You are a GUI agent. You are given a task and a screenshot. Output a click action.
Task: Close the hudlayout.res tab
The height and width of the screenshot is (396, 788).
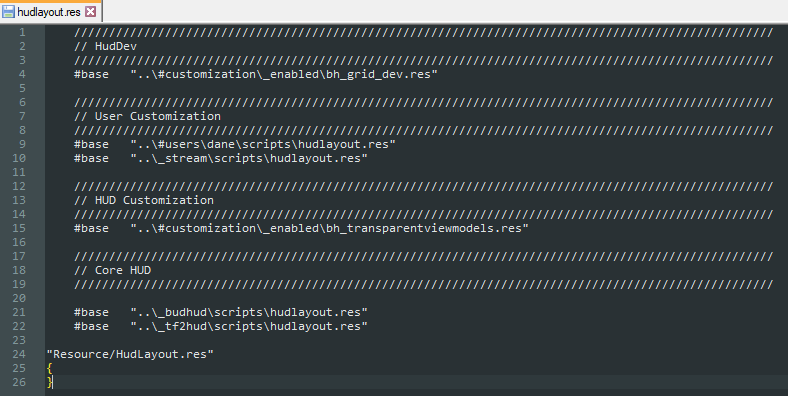(x=90, y=12)
